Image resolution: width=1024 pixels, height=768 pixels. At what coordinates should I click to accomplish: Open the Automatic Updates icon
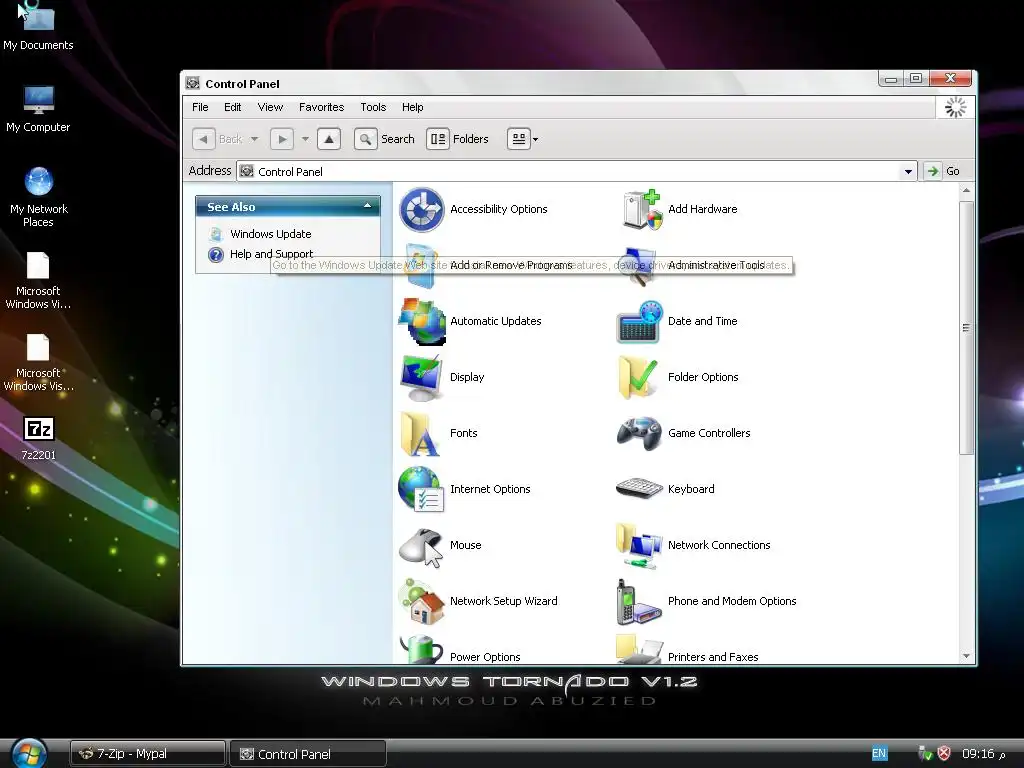pyautogui.click(x=422, y=321)
